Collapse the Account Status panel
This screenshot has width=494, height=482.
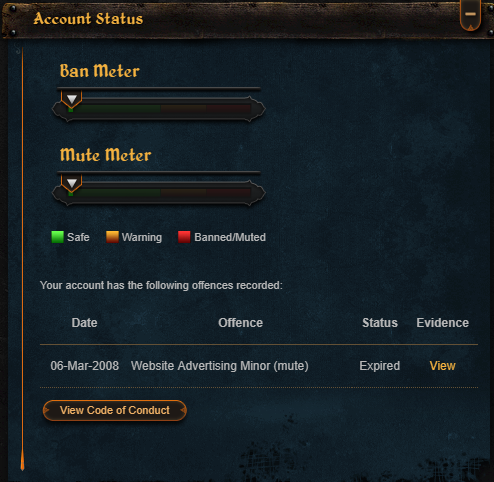point(470,15)
